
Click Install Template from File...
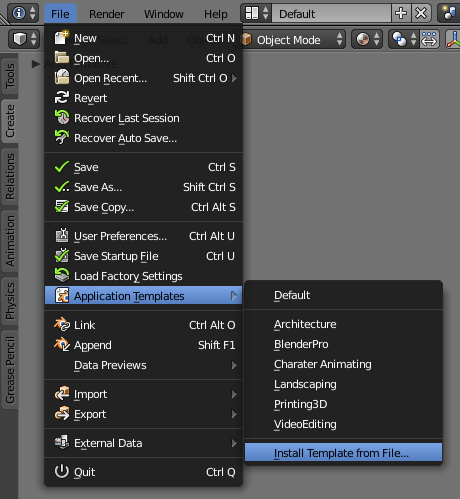[344, 453]
